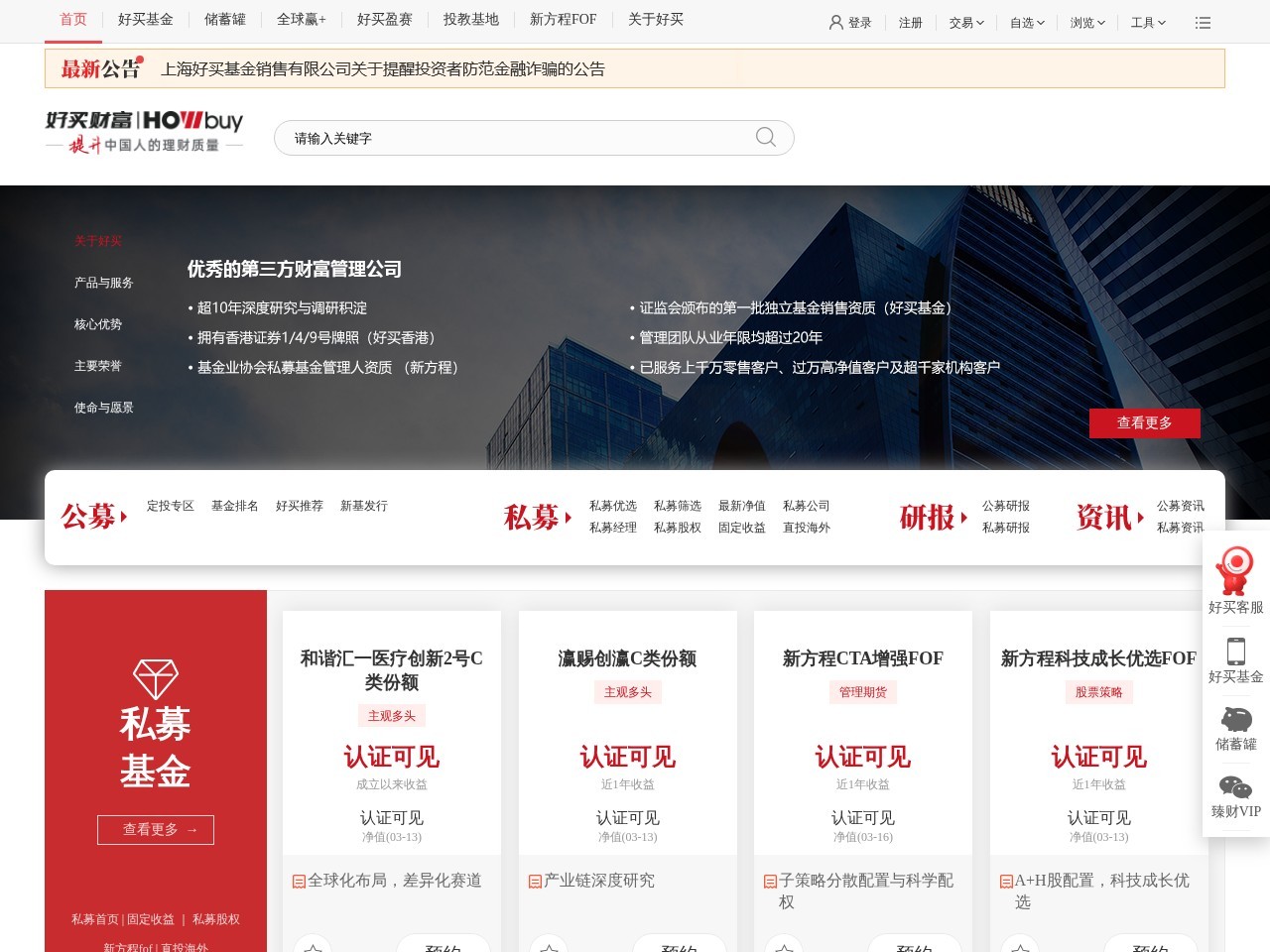This screenshot has width=1270, height=952.
Task: Click the diamond icon on 私募基金 panel
Action: 155,678
